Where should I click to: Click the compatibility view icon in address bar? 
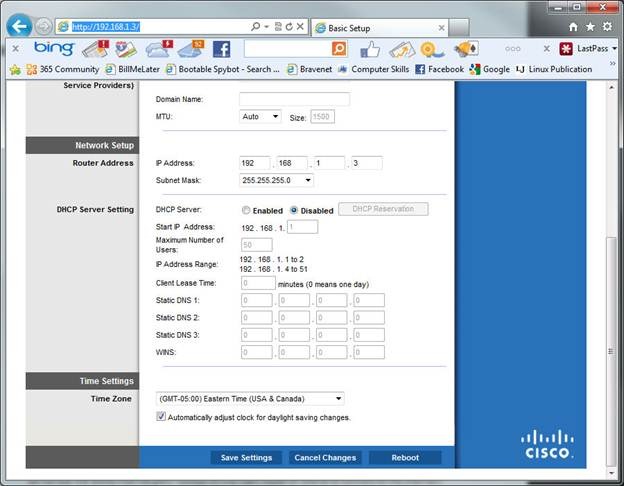click(x=278, y=27)
